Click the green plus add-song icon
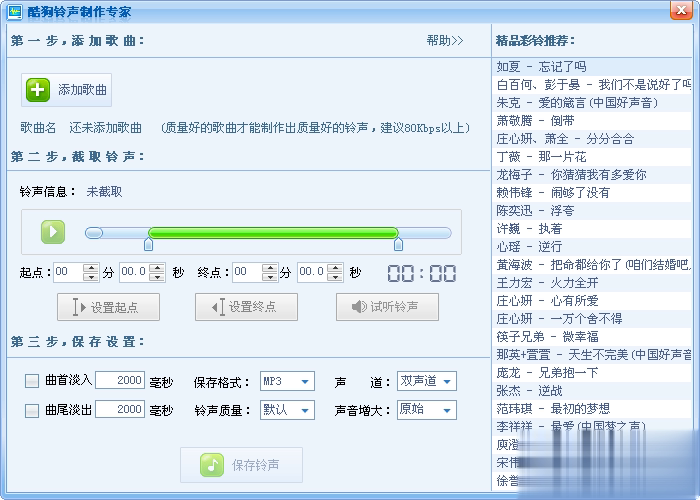 coord(38,90)
